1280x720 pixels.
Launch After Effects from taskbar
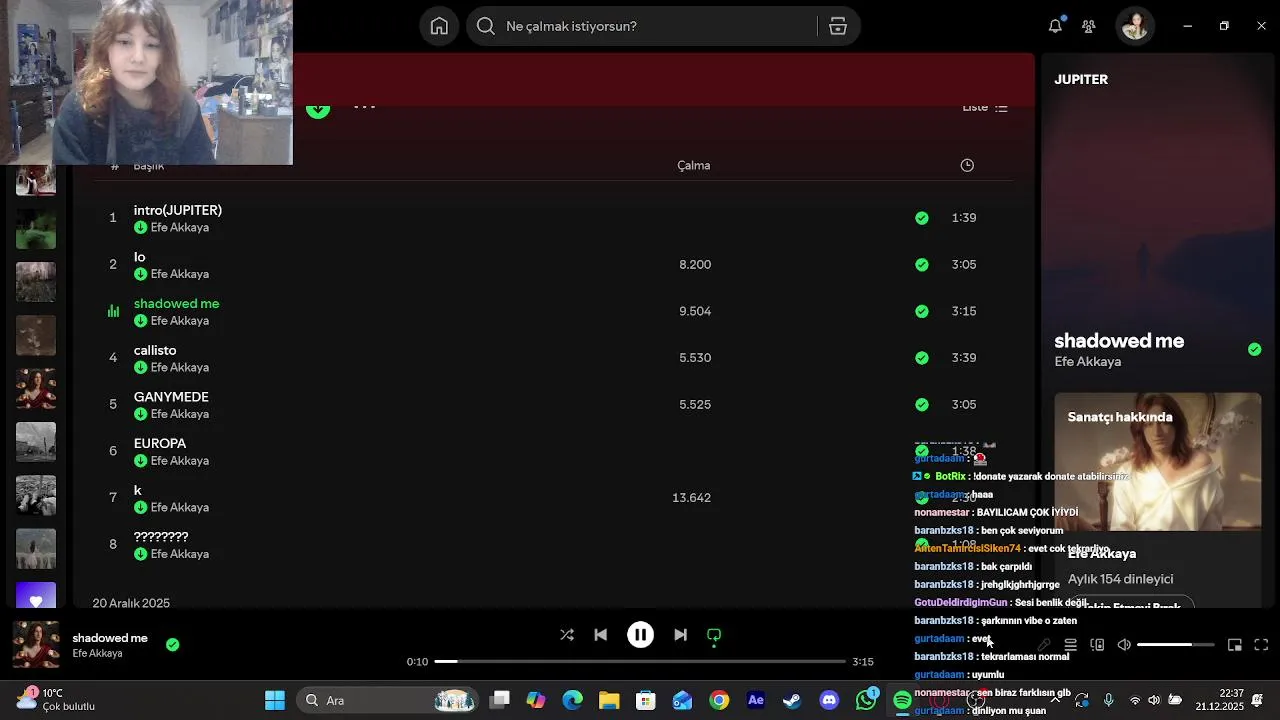(756, 700)
